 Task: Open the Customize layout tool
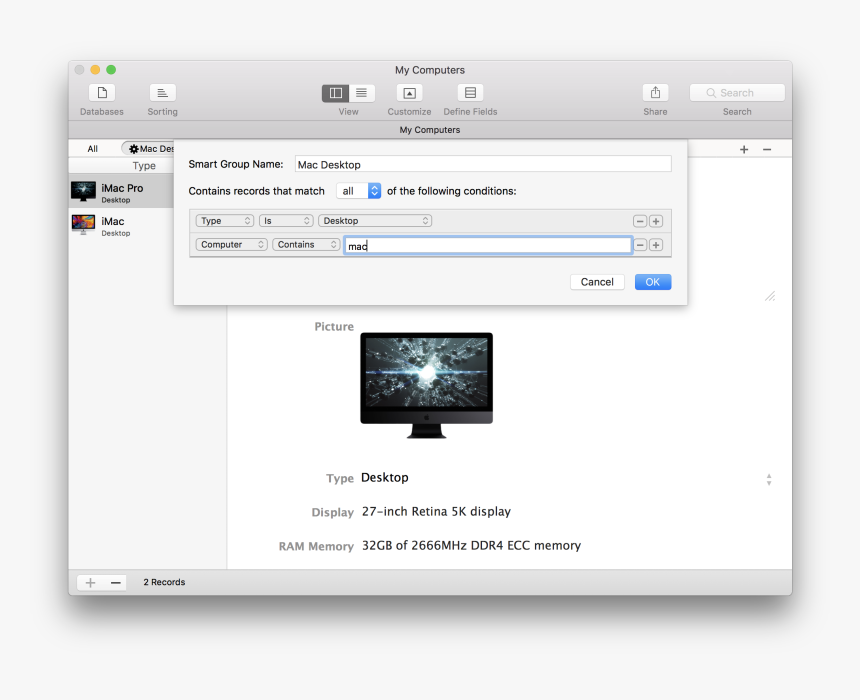click(409, 93)
